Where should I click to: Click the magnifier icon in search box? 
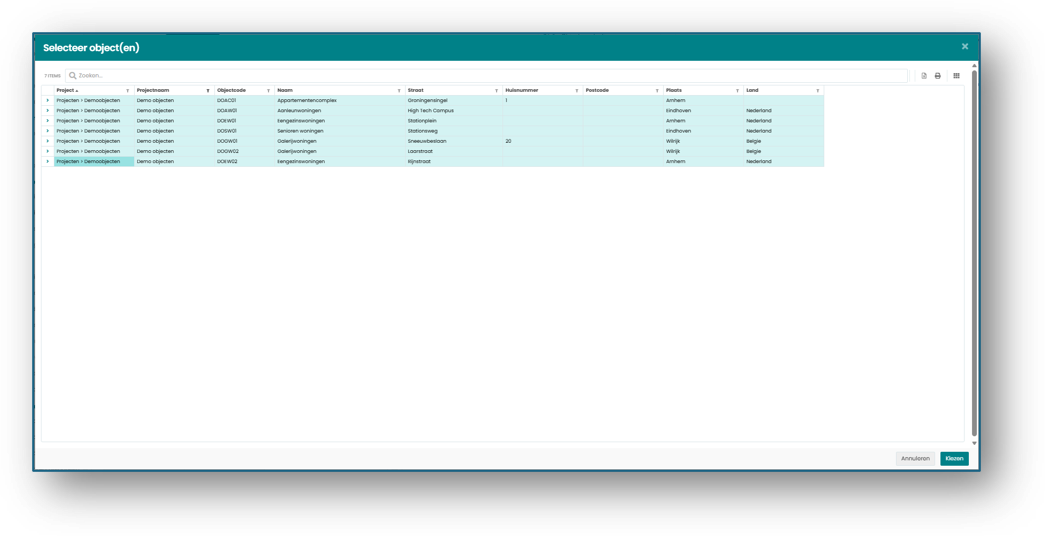pos(73,76)
